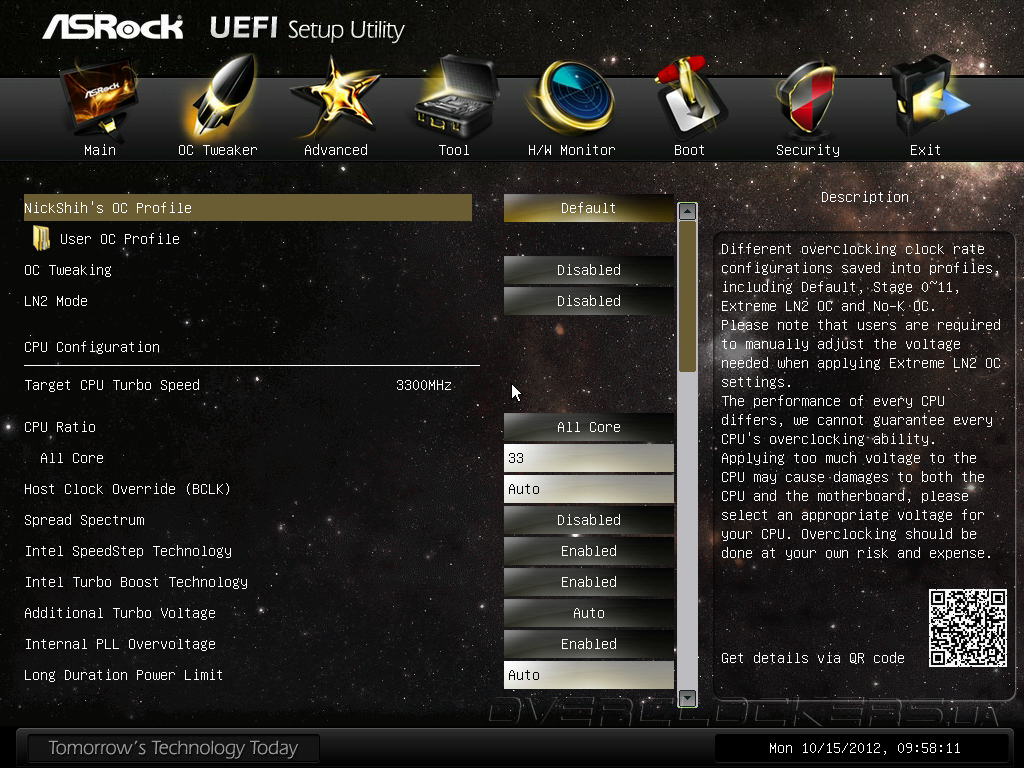
Task: Open the Boot joystick icon
Action: [690, 97]
